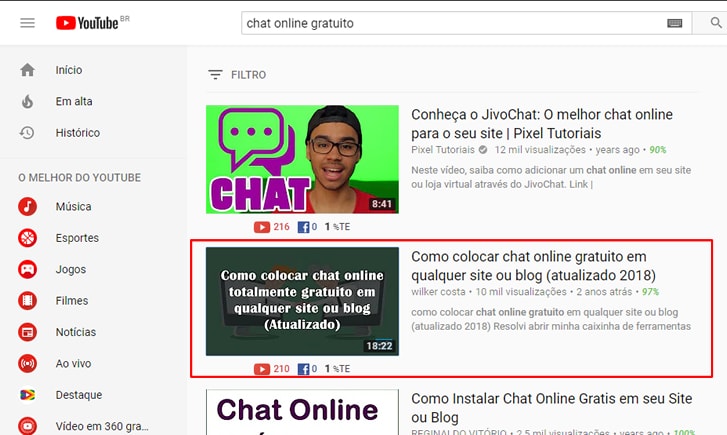This screenshot has width=727, height=435.
Task: Click the red YouTube stat icon under JivoChat video
Action: 262,227
